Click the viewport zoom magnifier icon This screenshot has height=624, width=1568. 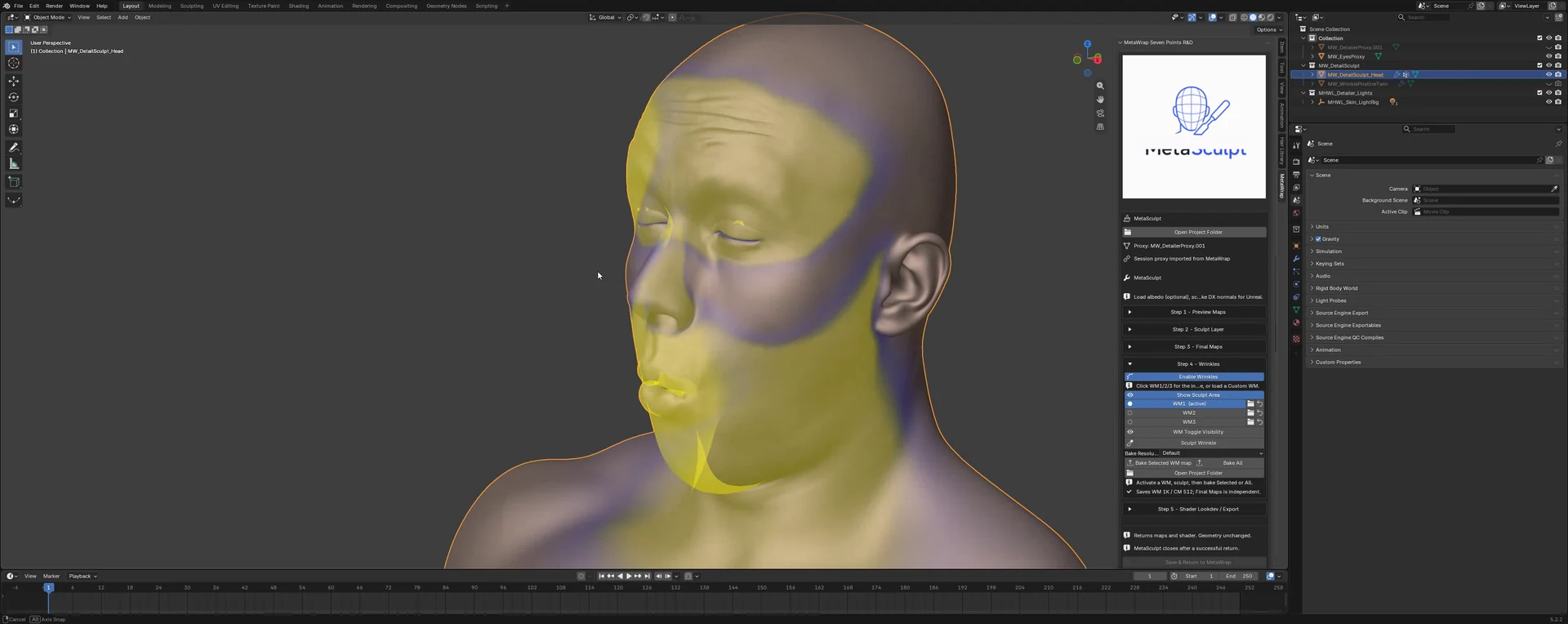tap(1100, 86)
